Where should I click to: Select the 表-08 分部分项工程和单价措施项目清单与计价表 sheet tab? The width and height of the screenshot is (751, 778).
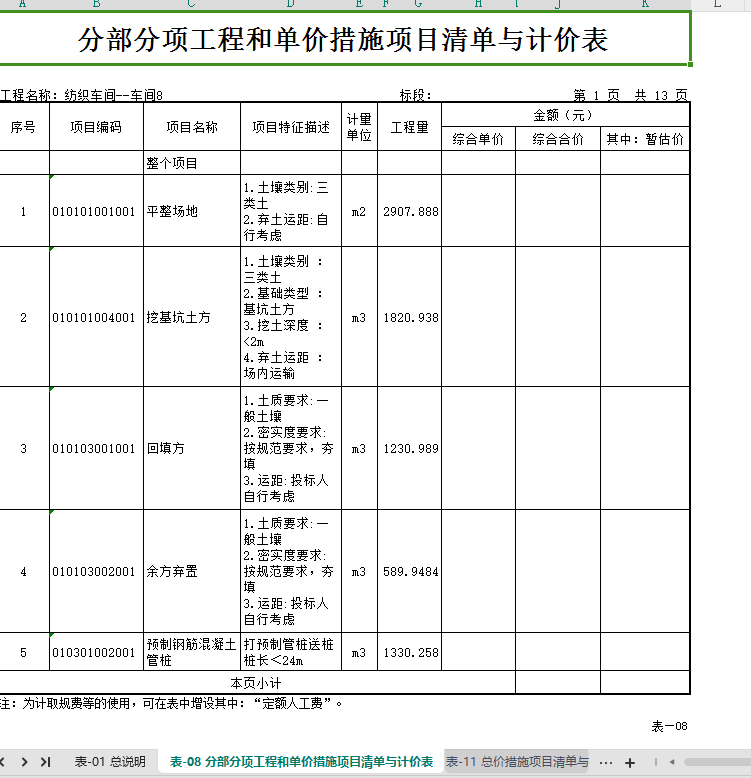pos(301,762)
